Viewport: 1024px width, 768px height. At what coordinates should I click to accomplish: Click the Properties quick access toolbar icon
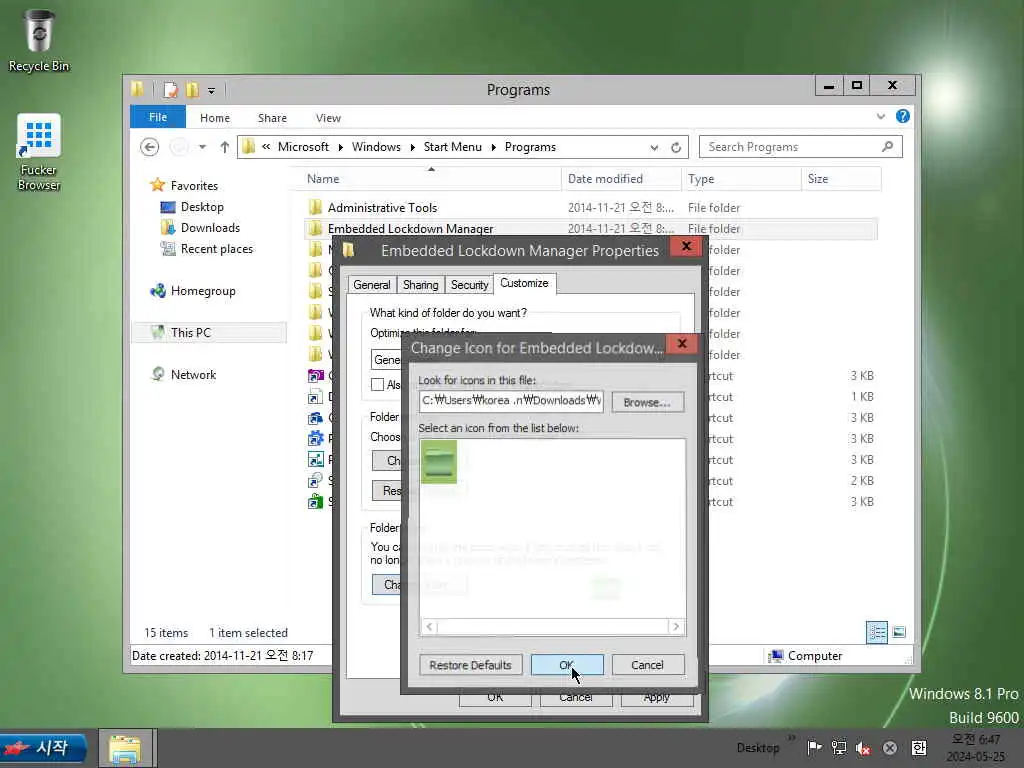point(170,89)
